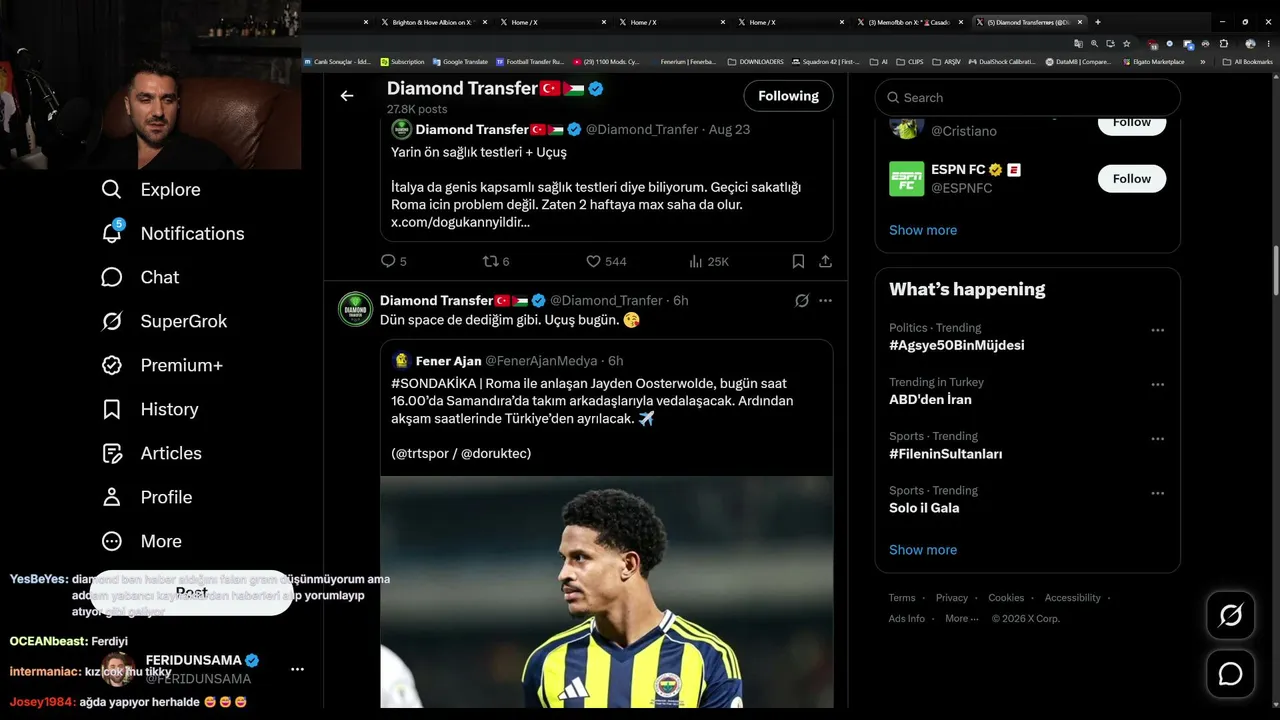Open options for ABD'den İran trend
This screenshot has width=1280, height=720.
pyautogui.click(x=1157, y=384)
